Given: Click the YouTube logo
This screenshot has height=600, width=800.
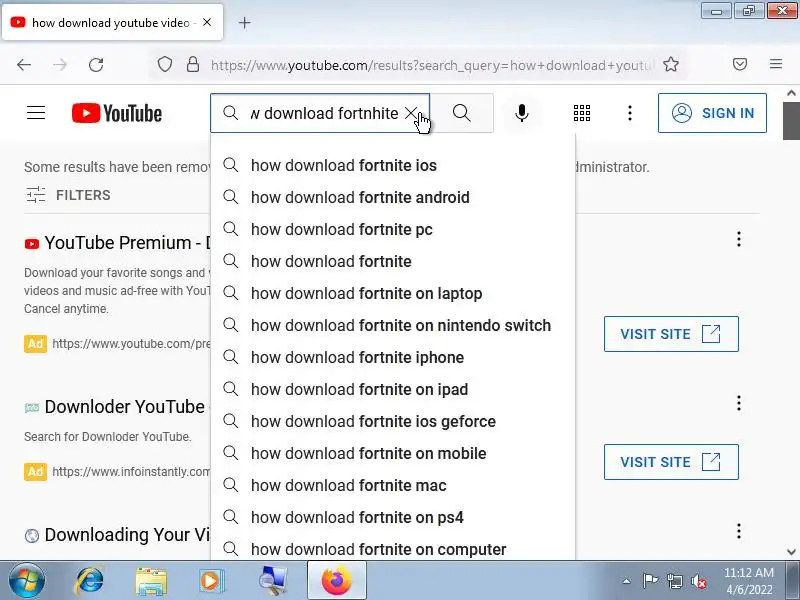Looking at the screenshot, I should [x=117, y=113].
